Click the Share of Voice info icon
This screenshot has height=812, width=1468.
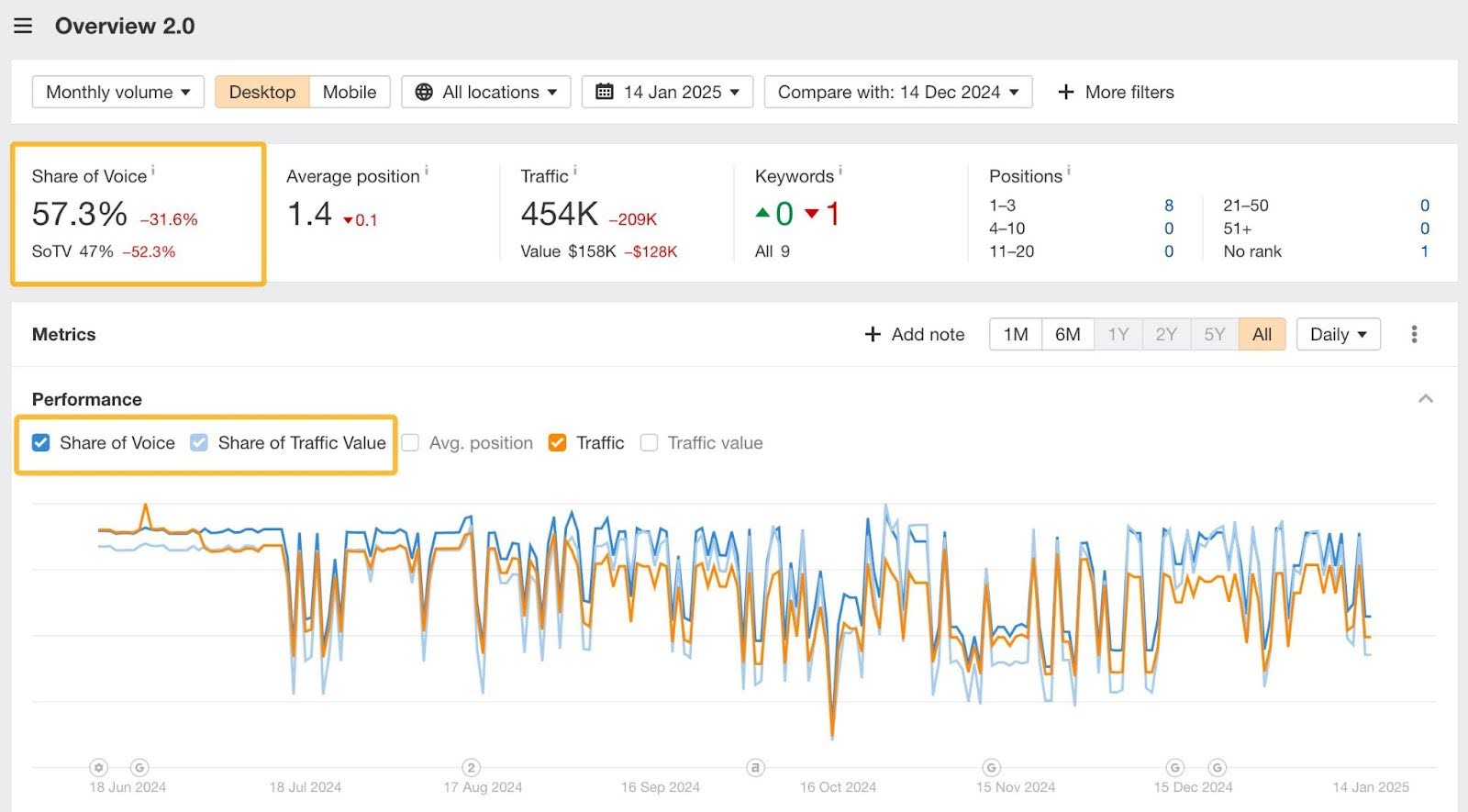click(x=153, y=171)
